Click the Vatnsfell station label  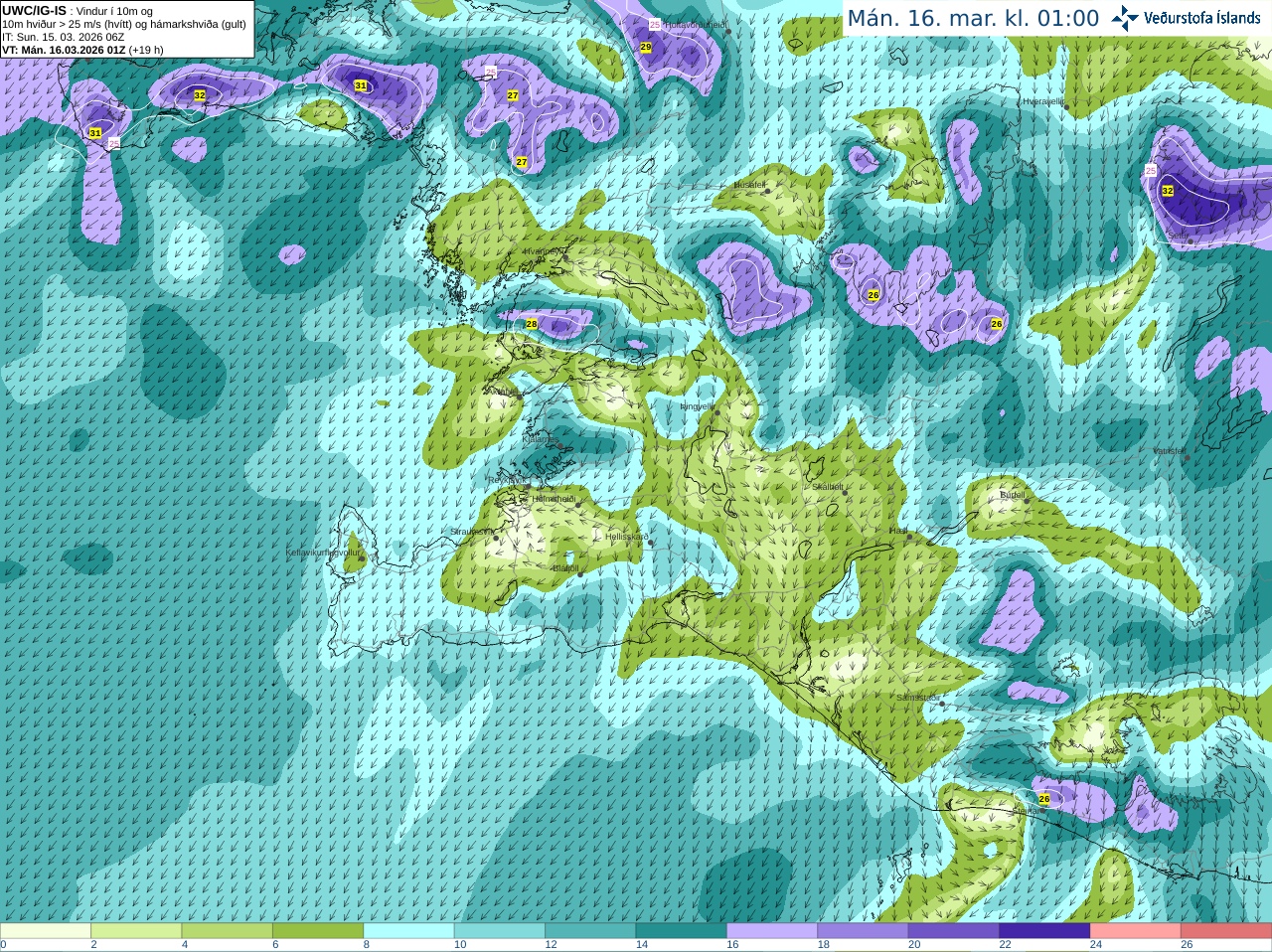(1170, 451)
